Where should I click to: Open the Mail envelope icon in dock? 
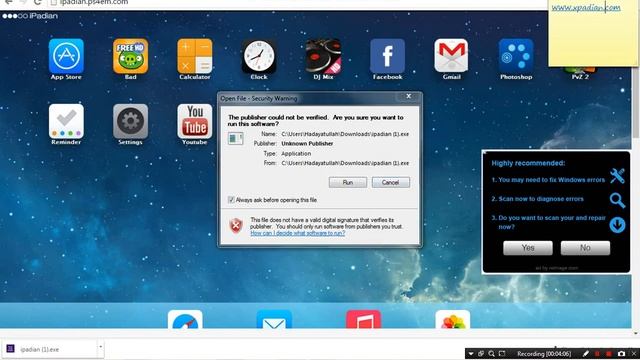tap(274, 319)
